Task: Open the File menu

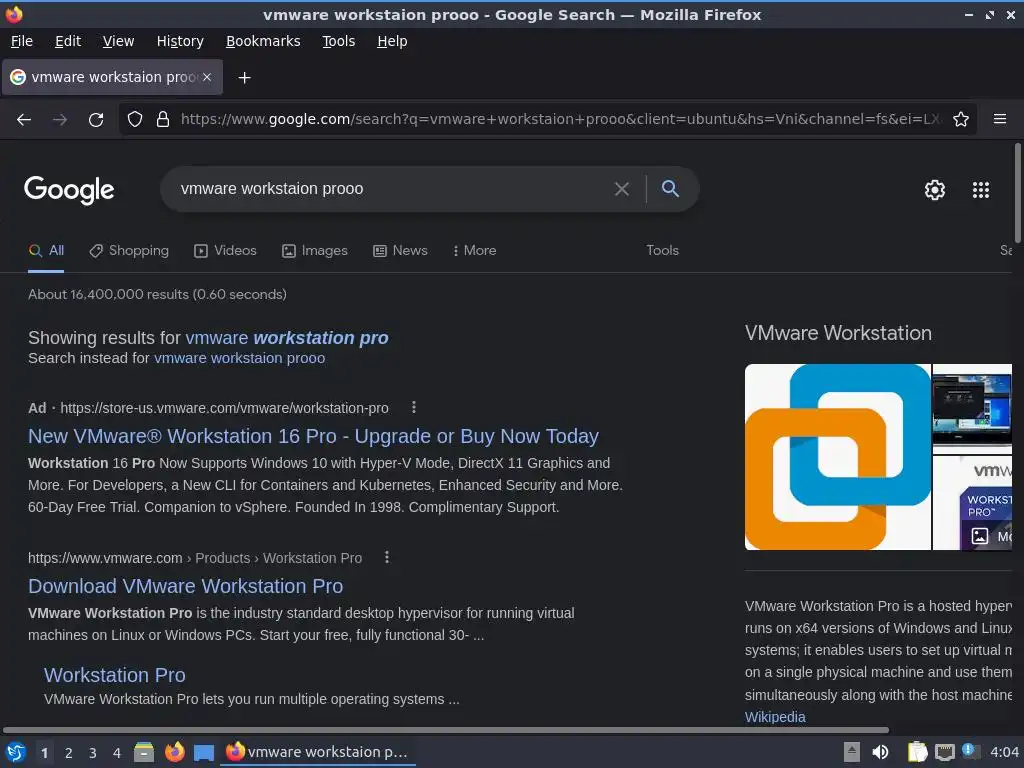Action: point(22,41)
